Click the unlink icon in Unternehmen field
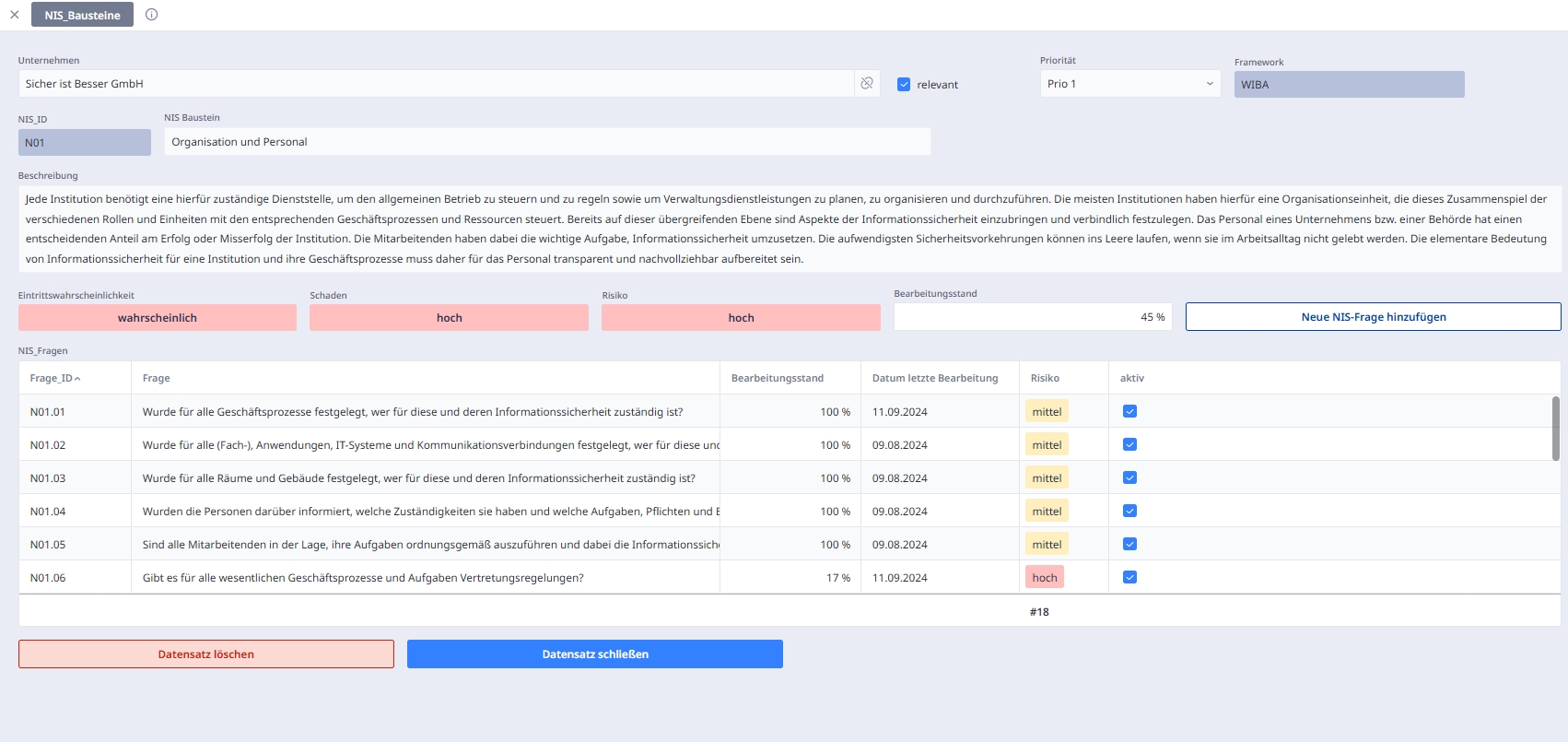This screenshot has height=742, width=1568. point(867,84)
